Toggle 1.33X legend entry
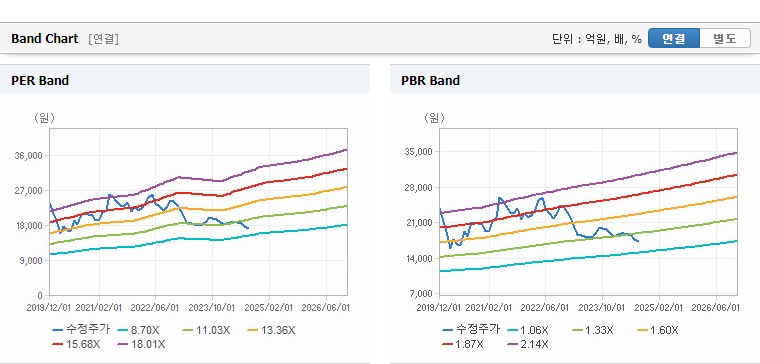Image resolution: width=760 pixels, height=364 pixels. pyautogui.click(x=593, y=331)
